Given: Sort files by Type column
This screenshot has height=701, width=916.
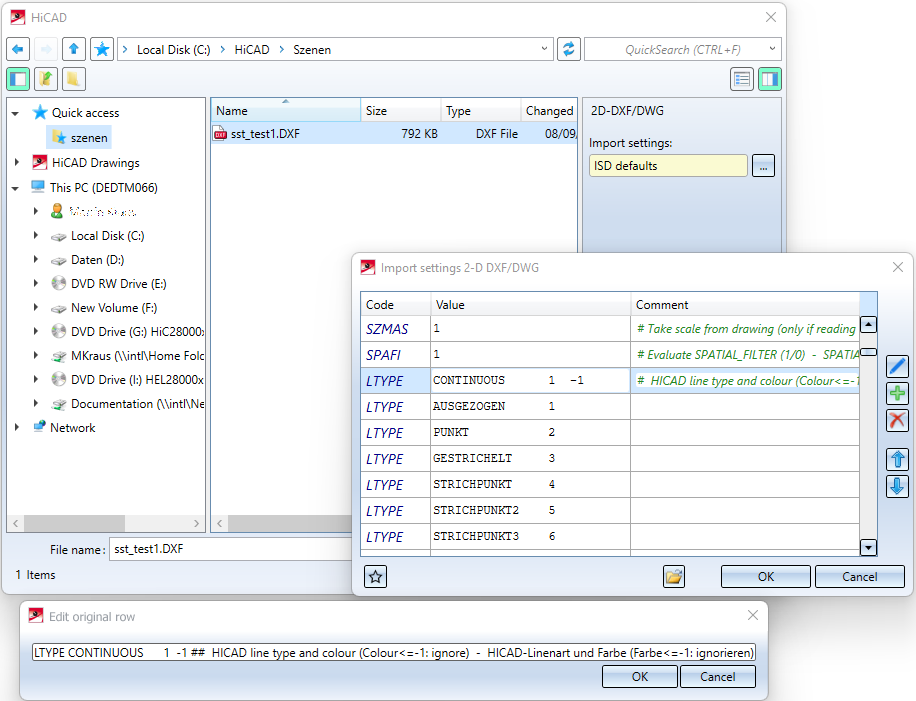Looking at the screenshot, I should [481, 110].
